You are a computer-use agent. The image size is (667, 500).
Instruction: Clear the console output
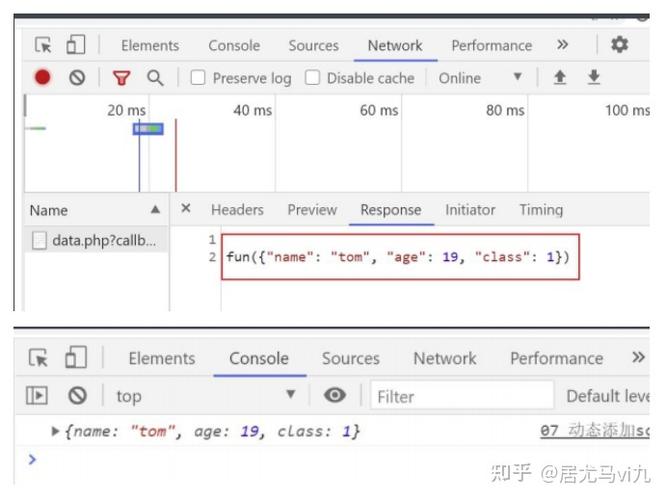coord(77,396)
